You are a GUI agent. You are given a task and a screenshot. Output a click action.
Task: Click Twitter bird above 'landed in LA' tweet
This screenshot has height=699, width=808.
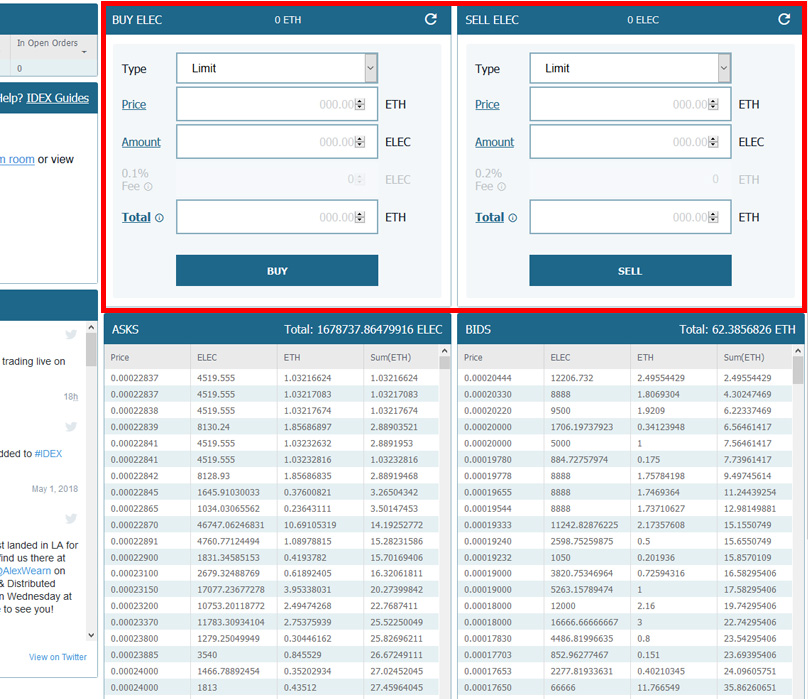point(71,518)
